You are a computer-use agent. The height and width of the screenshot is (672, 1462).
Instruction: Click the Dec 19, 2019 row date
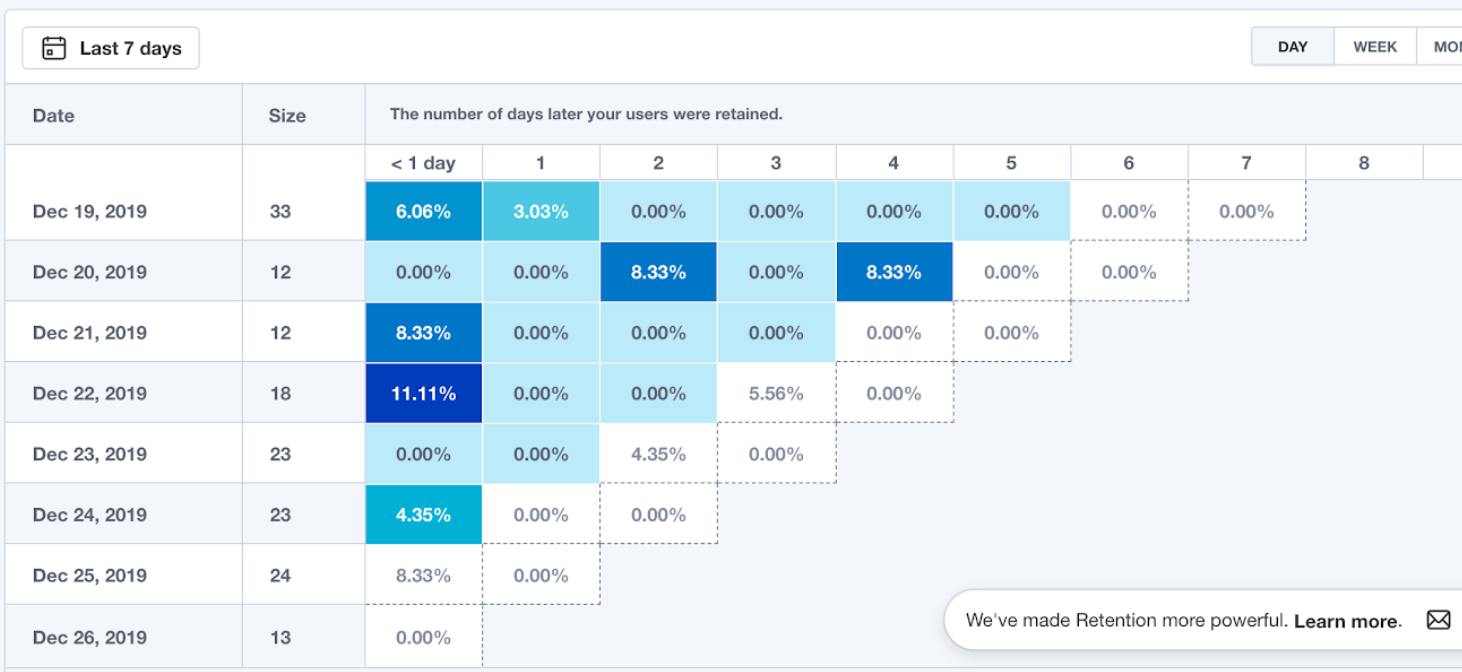[89, 211]
